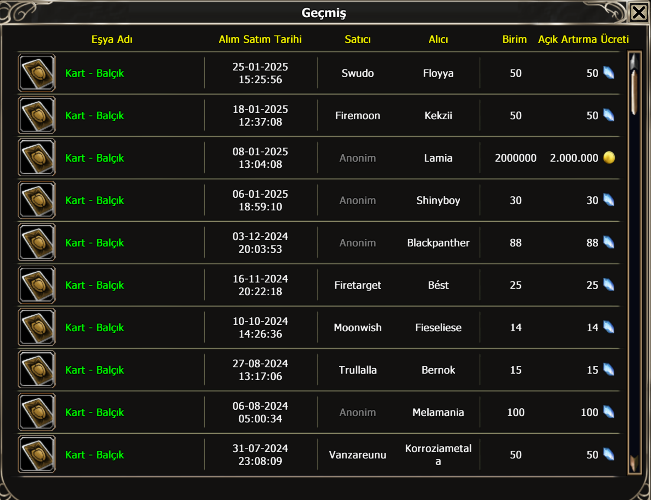Click the card icon in the Bernok row

(x=37, y=370)
